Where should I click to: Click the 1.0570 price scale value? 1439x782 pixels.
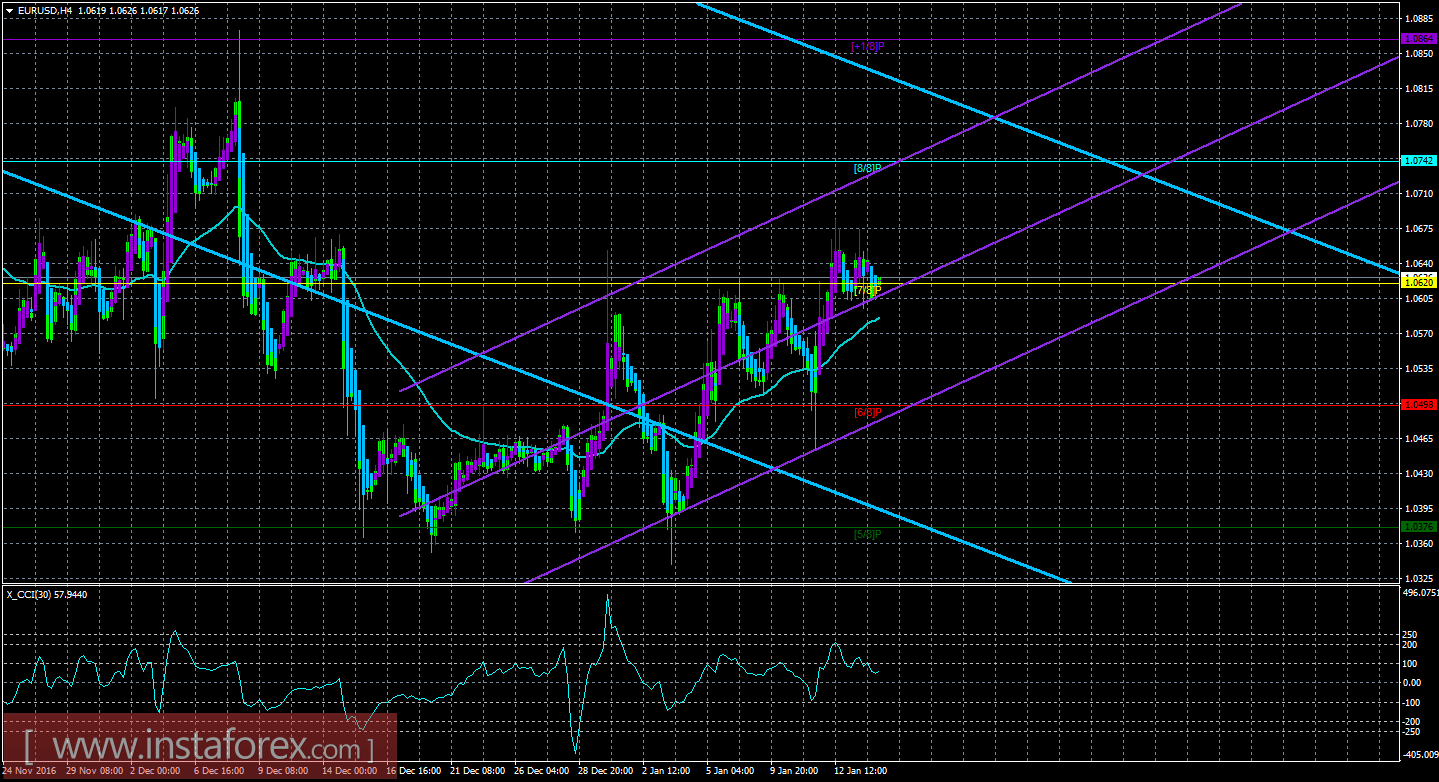[x=1420, y=334]
